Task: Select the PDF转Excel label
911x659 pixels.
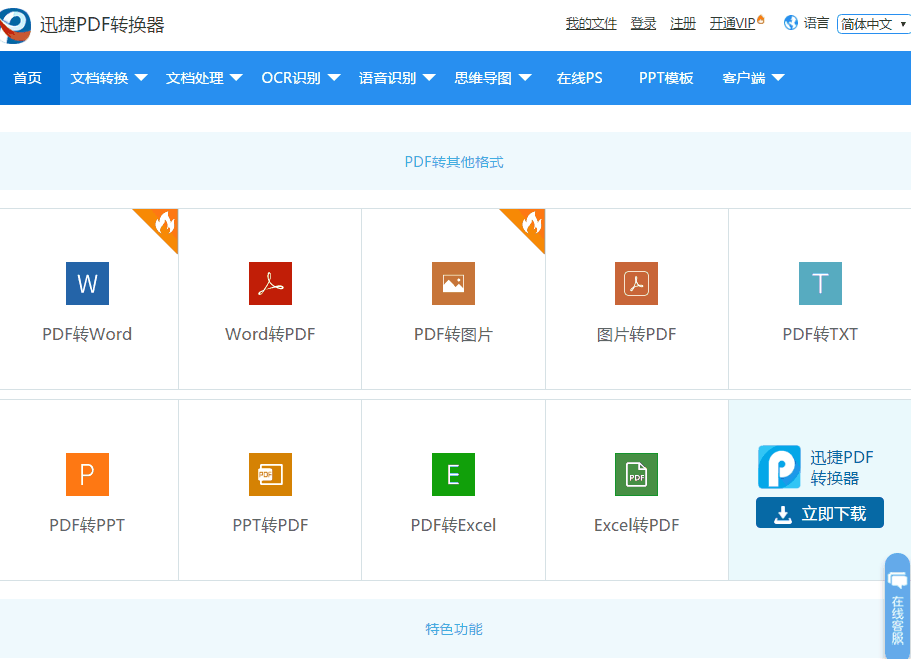Action: tap(453, 525)
